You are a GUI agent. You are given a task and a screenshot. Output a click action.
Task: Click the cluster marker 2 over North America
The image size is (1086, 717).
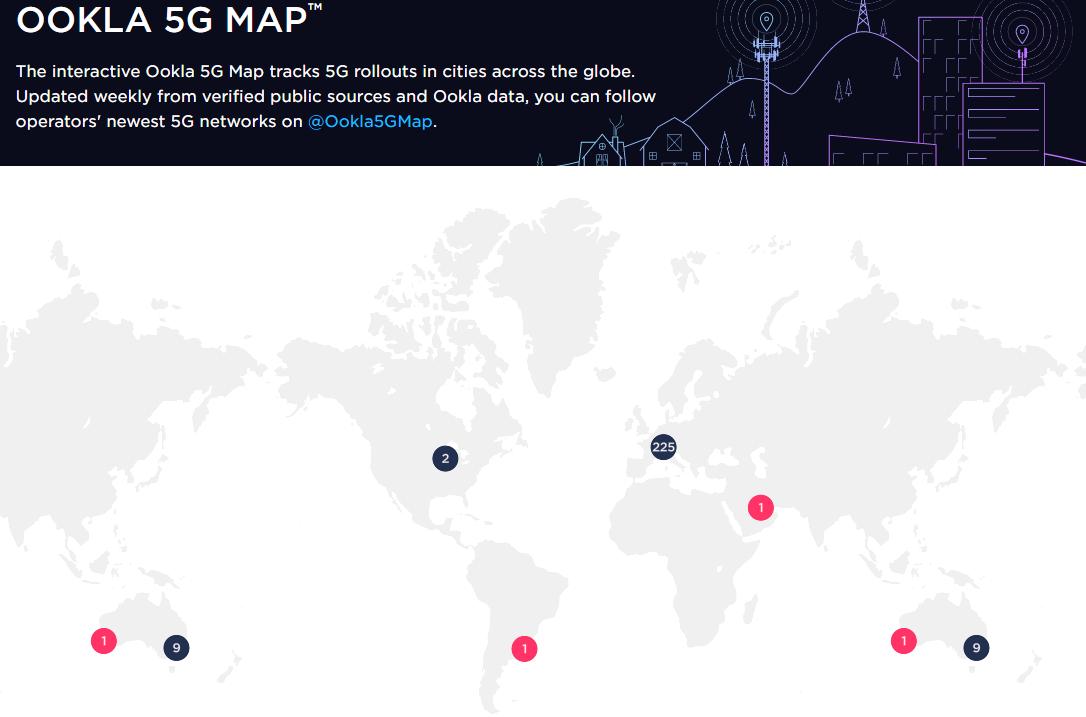(x=445, y=458)
